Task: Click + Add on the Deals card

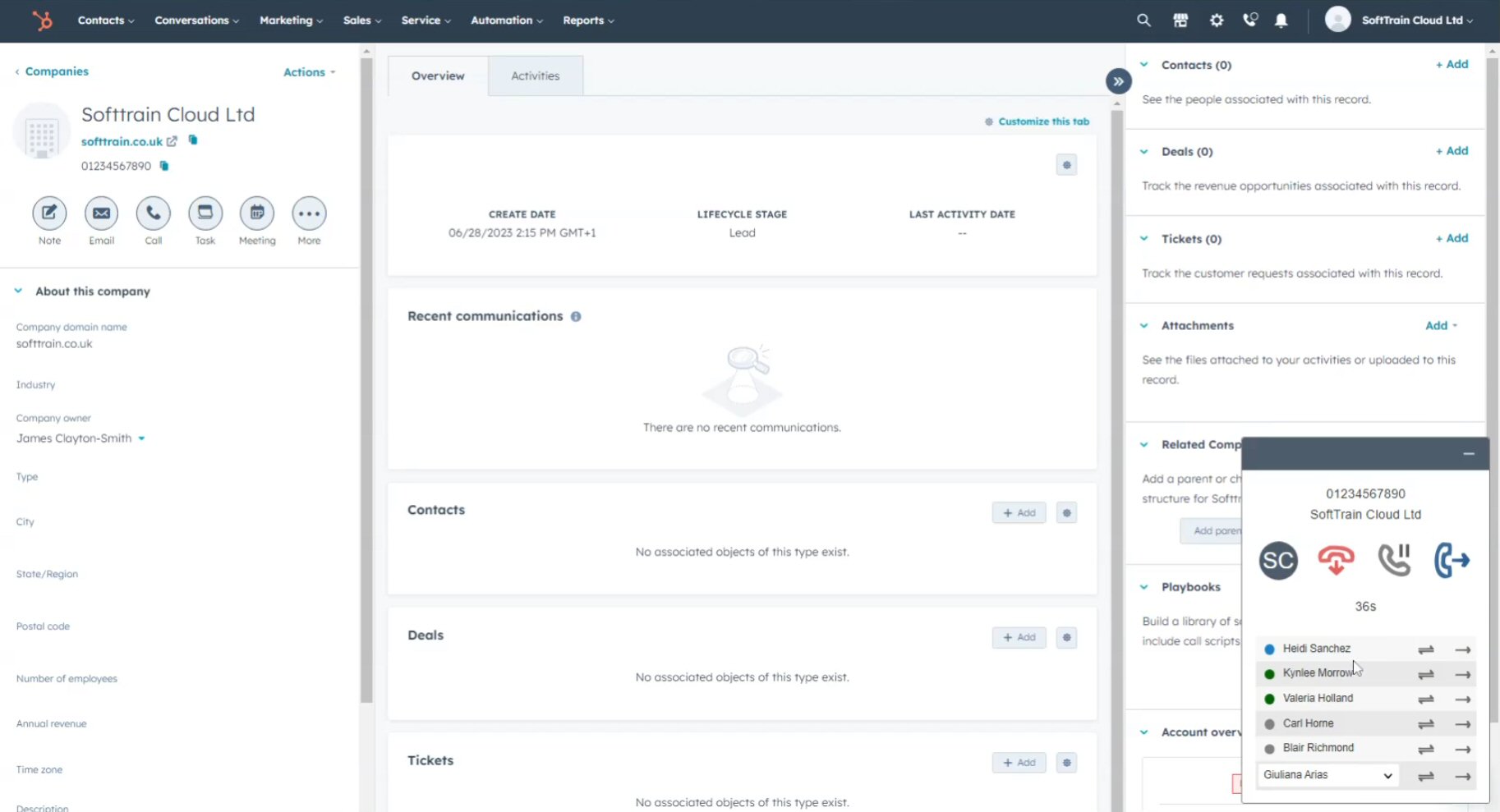Action: (x=1019, y=638)
